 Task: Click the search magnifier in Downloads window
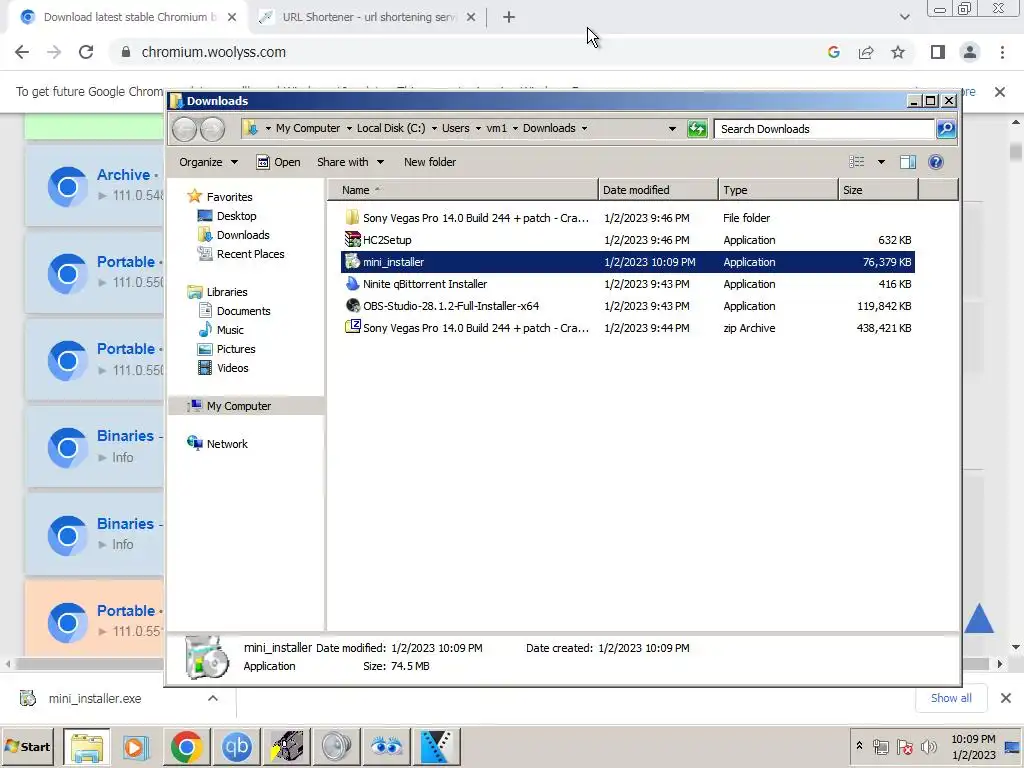coord(946,129)
